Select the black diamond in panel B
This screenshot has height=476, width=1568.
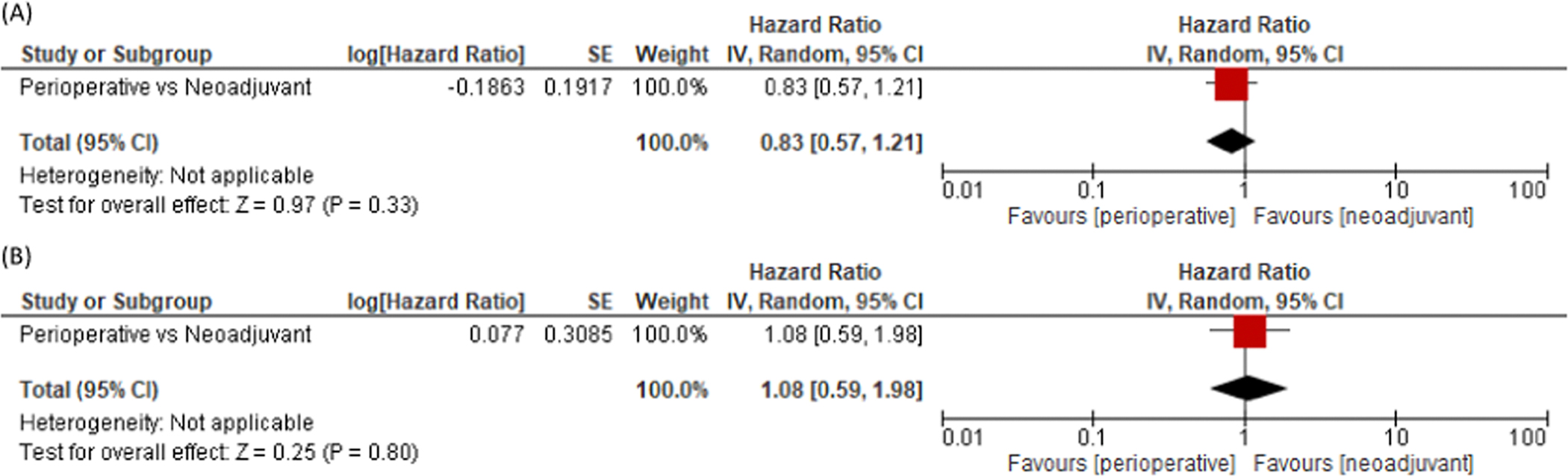point(1248,388)
